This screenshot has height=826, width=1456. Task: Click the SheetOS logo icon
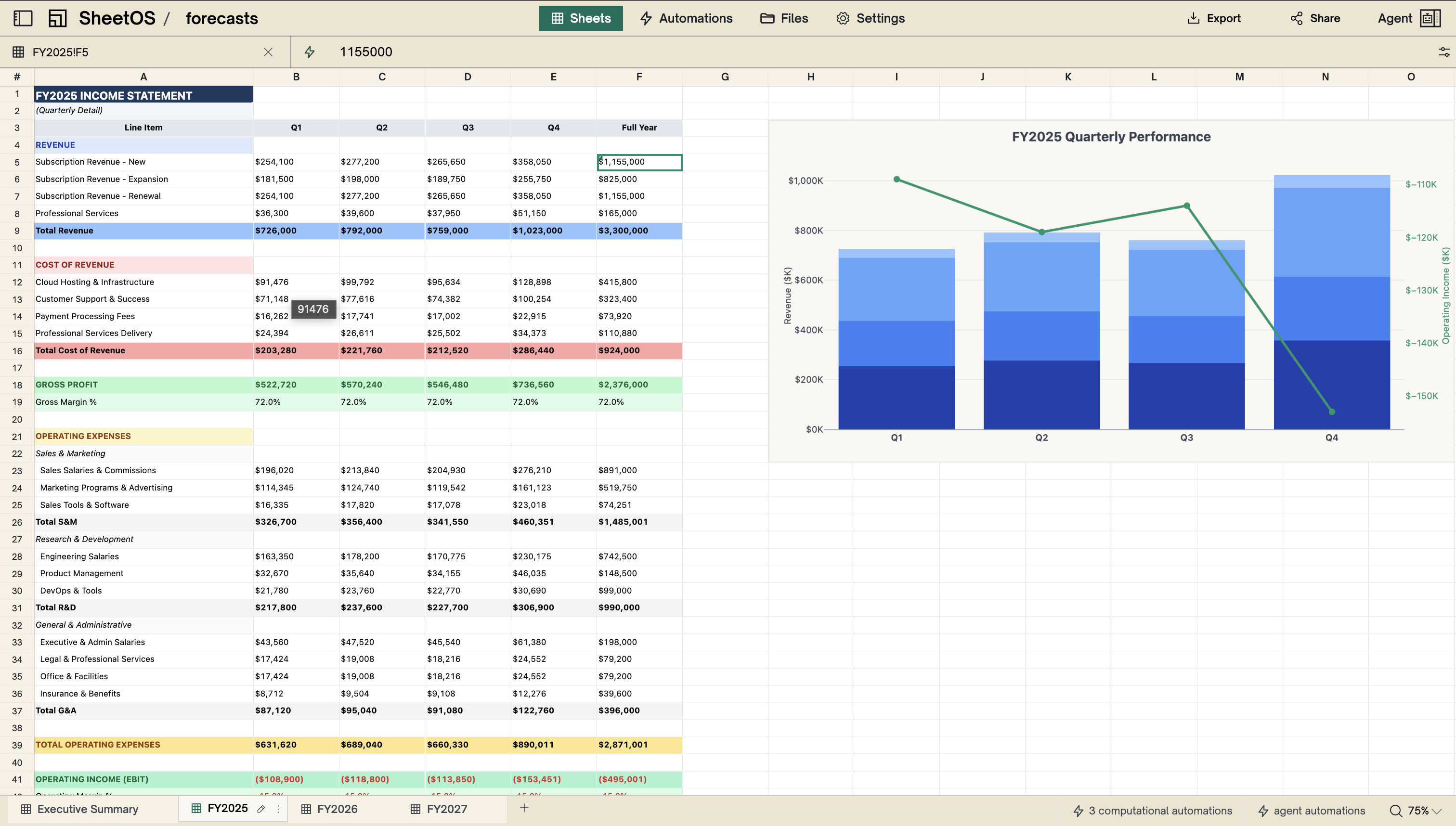coord(57,18)
